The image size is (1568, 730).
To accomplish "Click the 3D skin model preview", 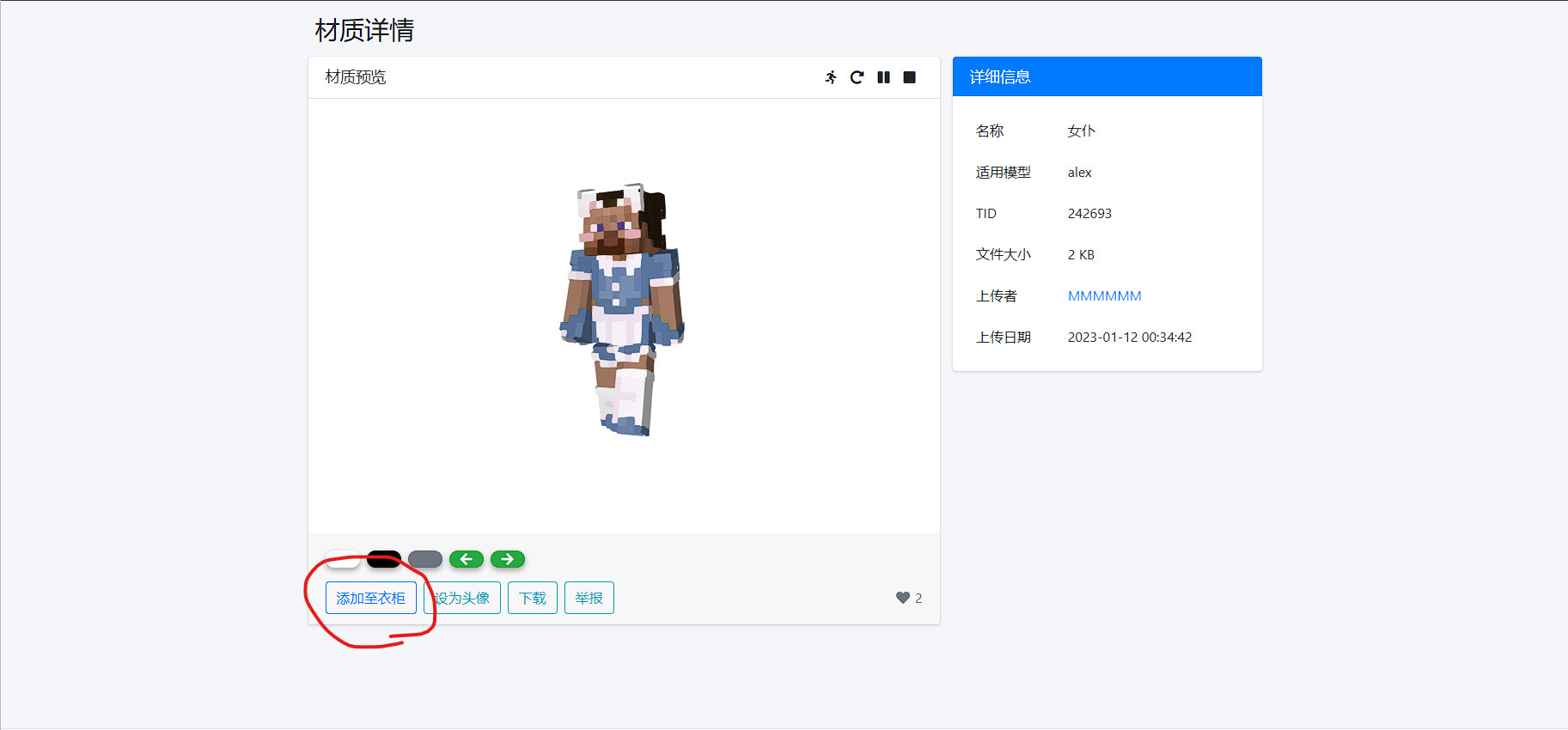I will point(623,309).
